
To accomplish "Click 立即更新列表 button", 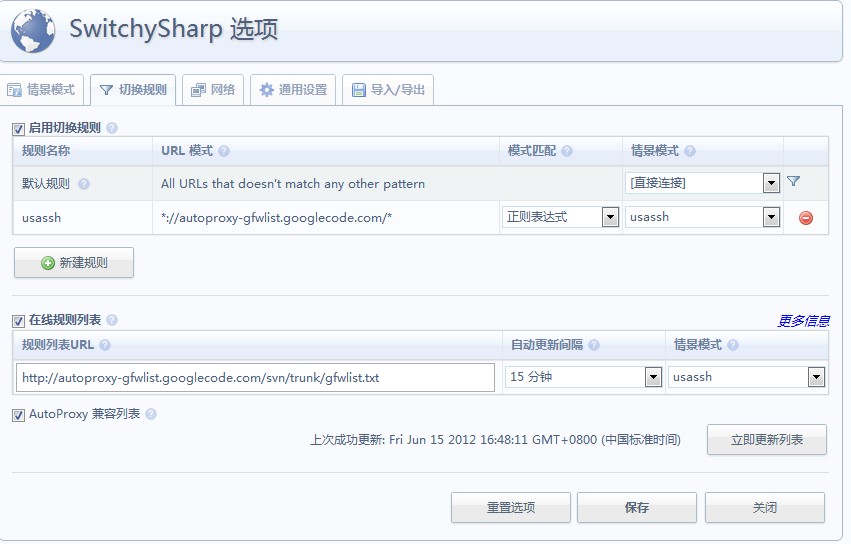I will (x=766, y=440).
